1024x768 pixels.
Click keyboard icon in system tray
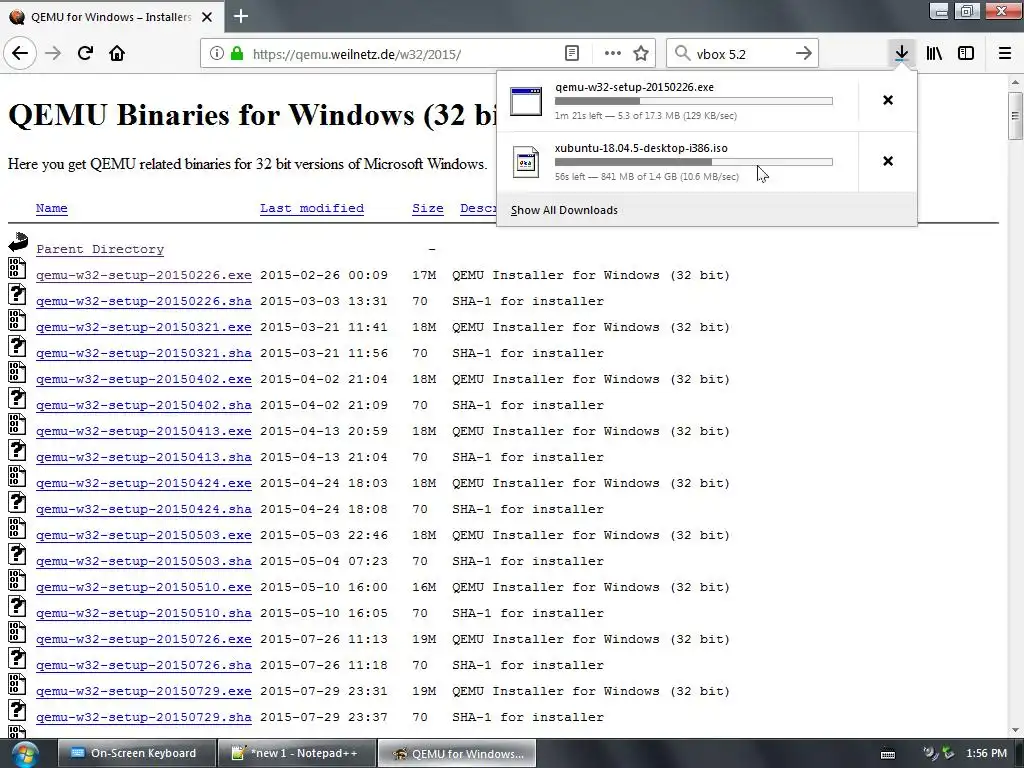(888, 754)
